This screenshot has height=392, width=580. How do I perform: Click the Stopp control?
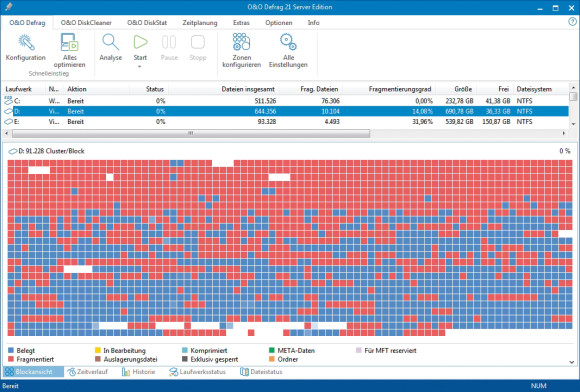point(198,47)
